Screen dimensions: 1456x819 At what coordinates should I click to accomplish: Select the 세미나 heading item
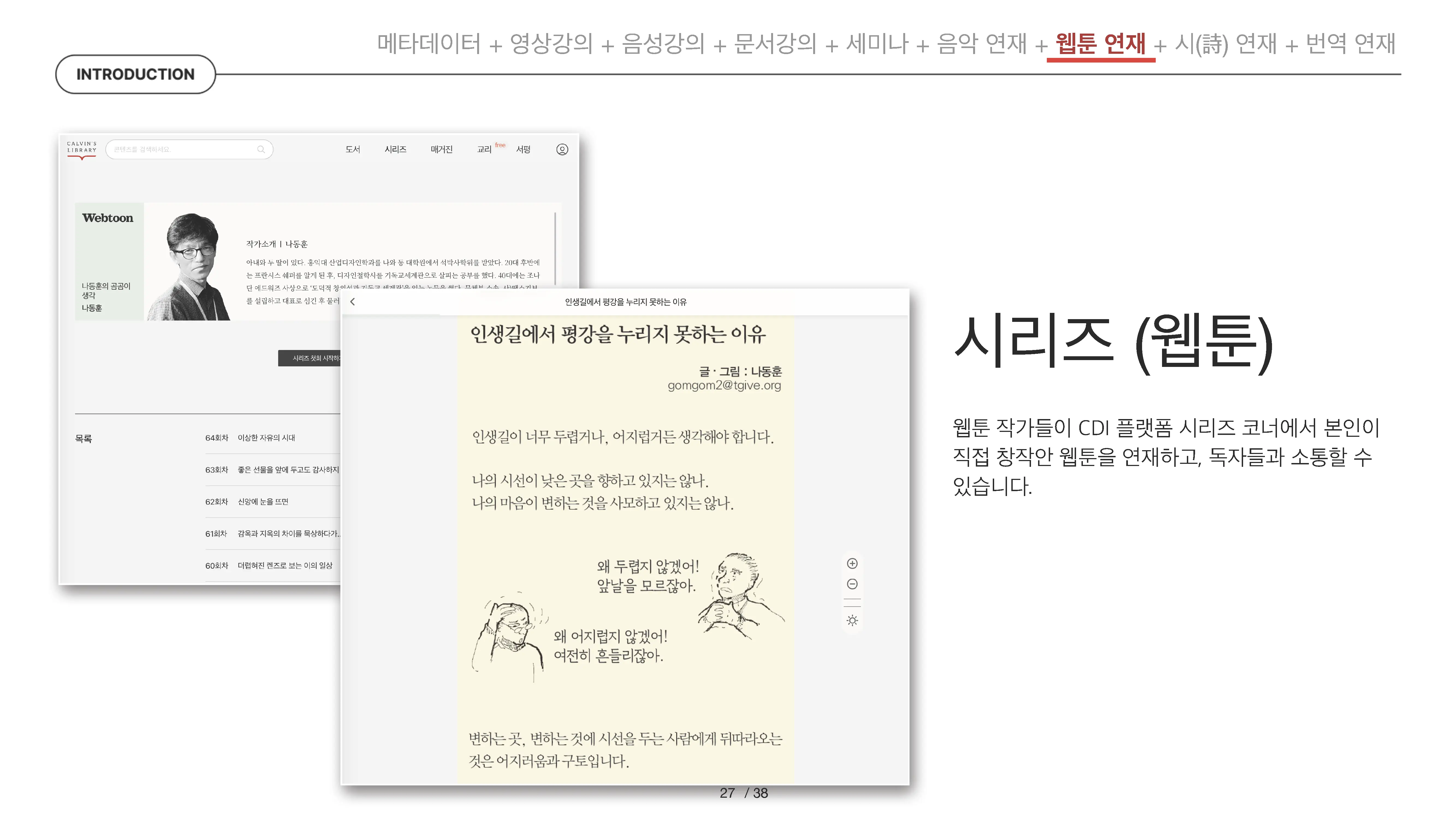tap(877, 44)
